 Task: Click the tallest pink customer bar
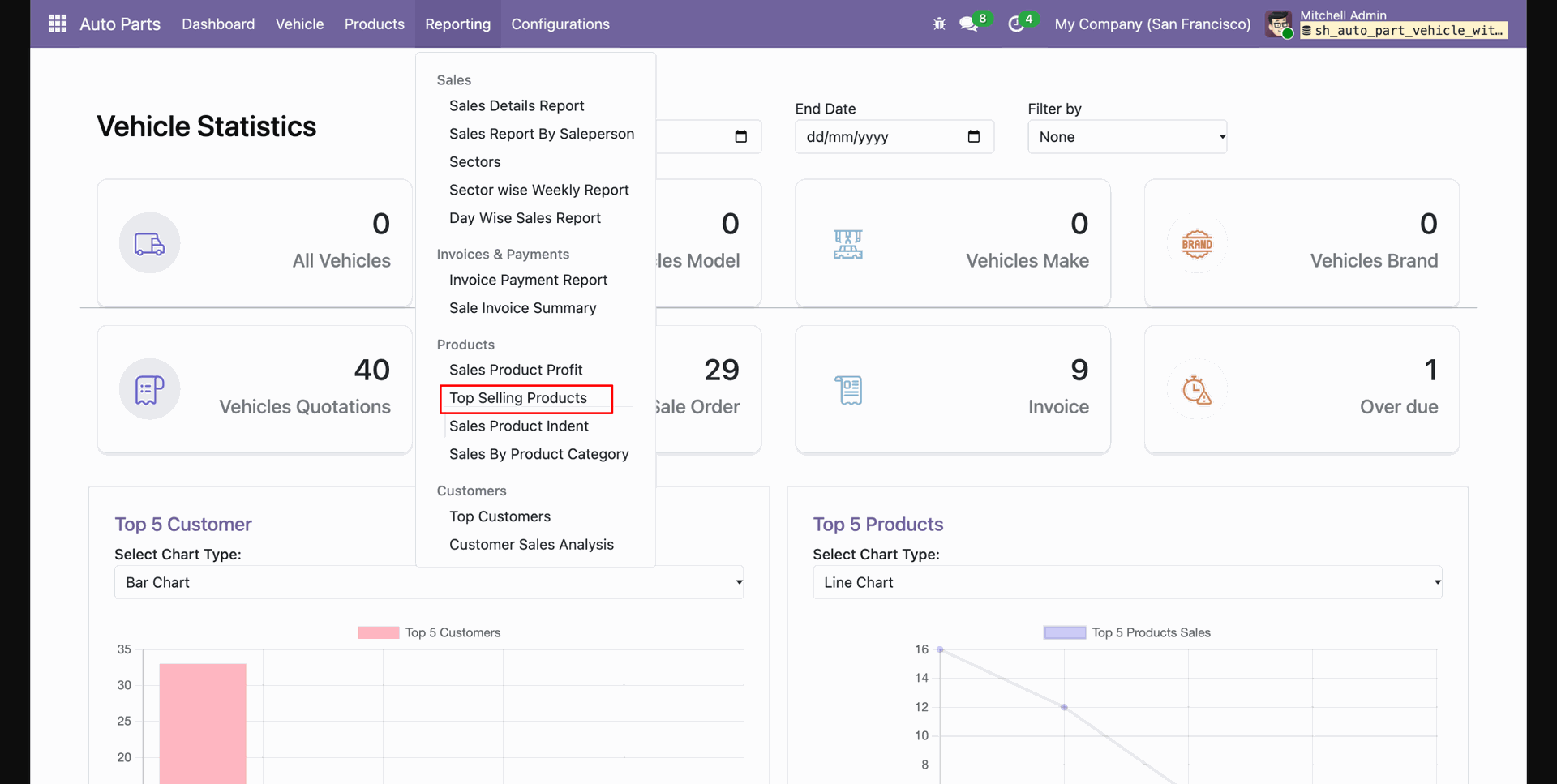203,724
